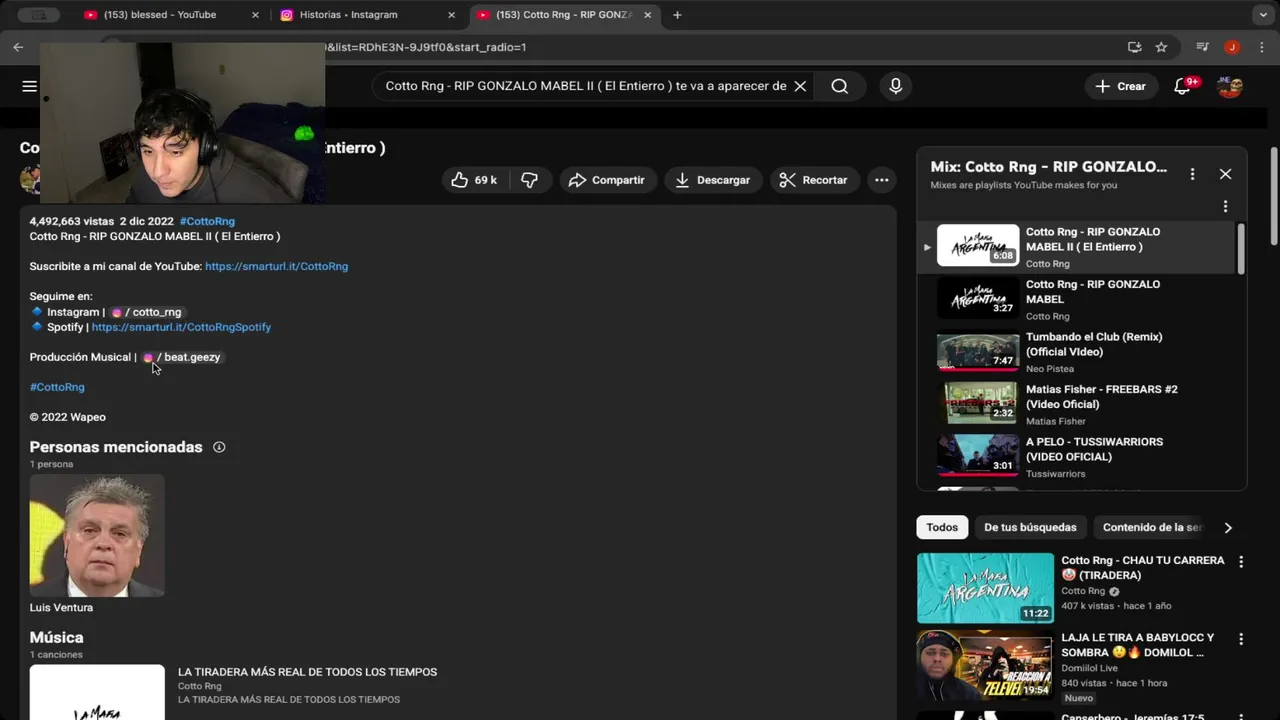Click the magnifier search button
This screenshot has height=720, width=1280.
tap(840, 86)
